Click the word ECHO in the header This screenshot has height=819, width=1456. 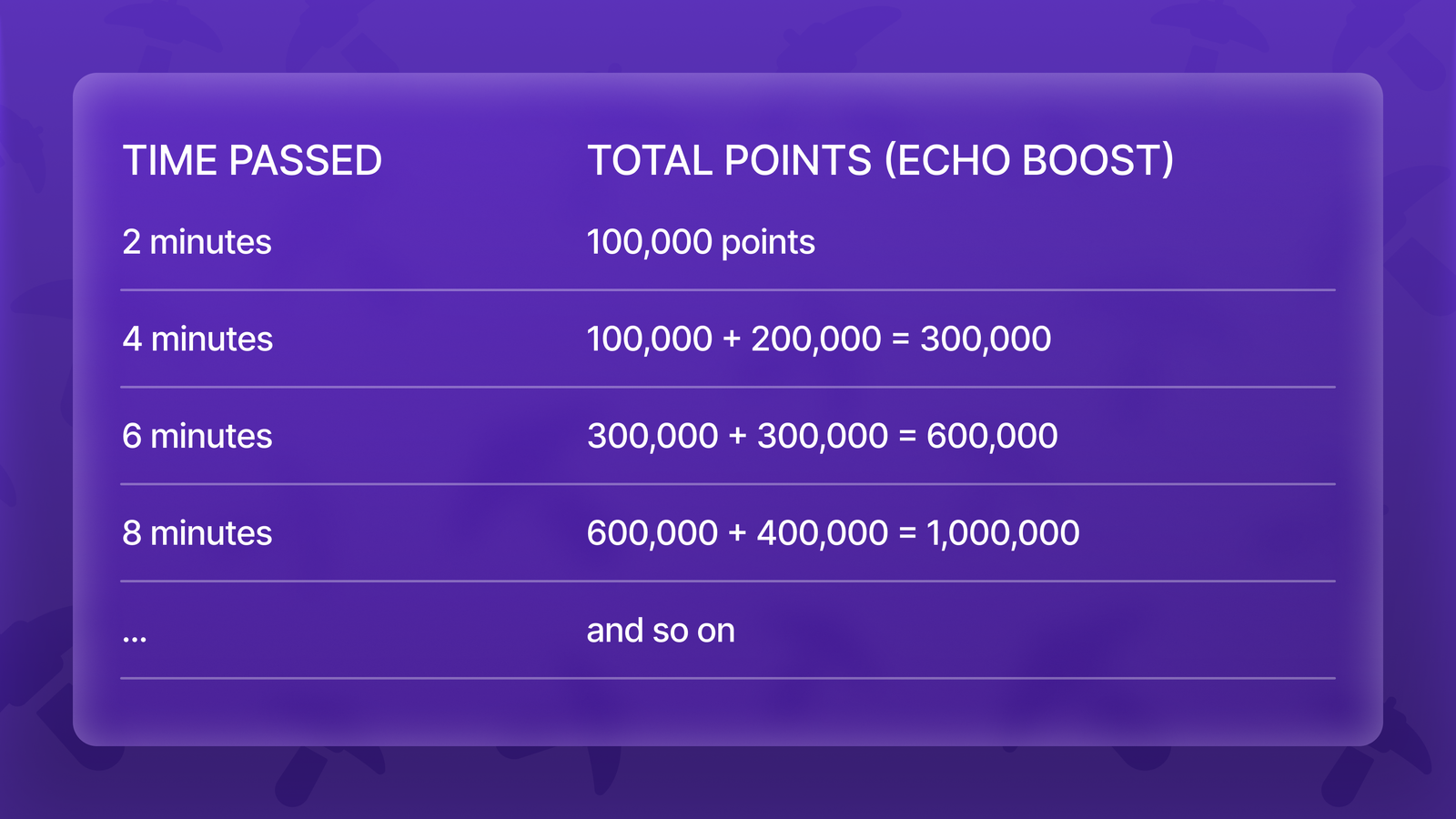pos(947,161)
